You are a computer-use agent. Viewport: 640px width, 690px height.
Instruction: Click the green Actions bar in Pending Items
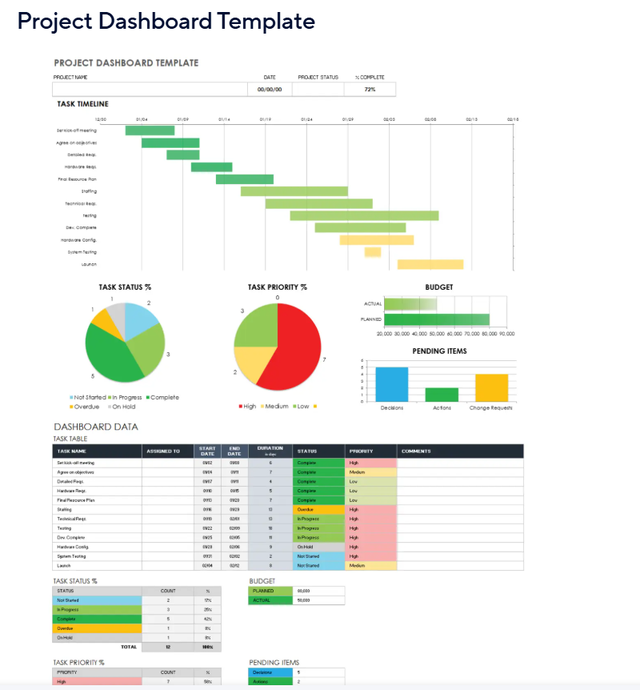click(442, 394)
